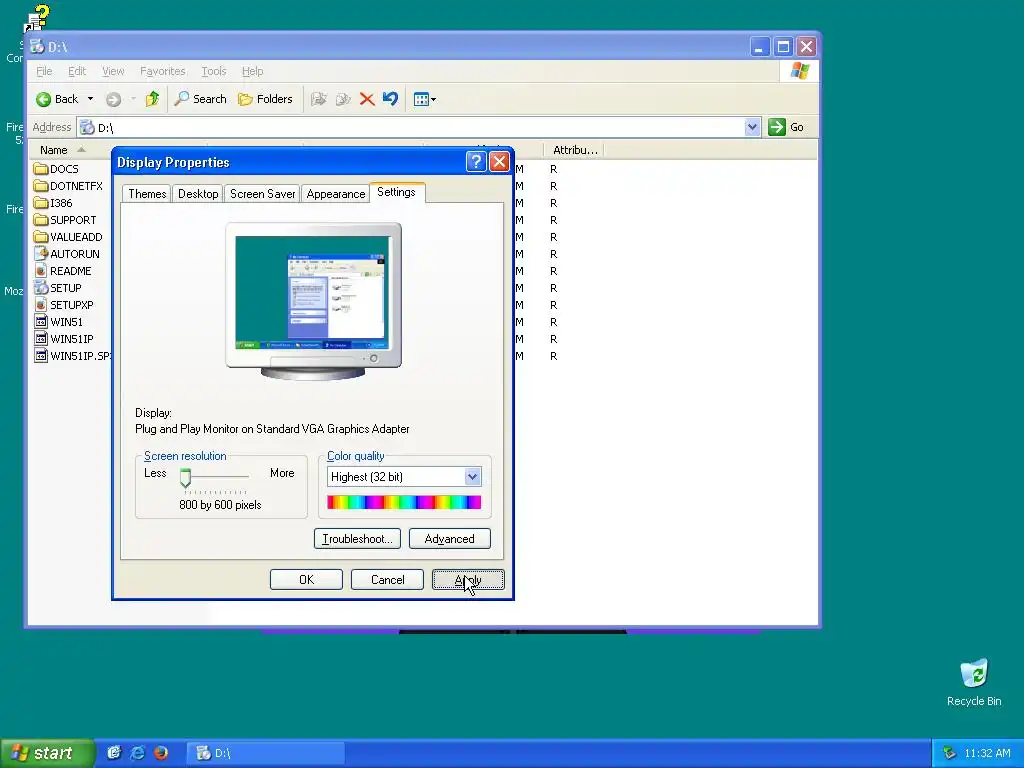This screenshot has width=1024, height=768.
Task: Select the SUPPORT folder
Action: coord(65,220)
